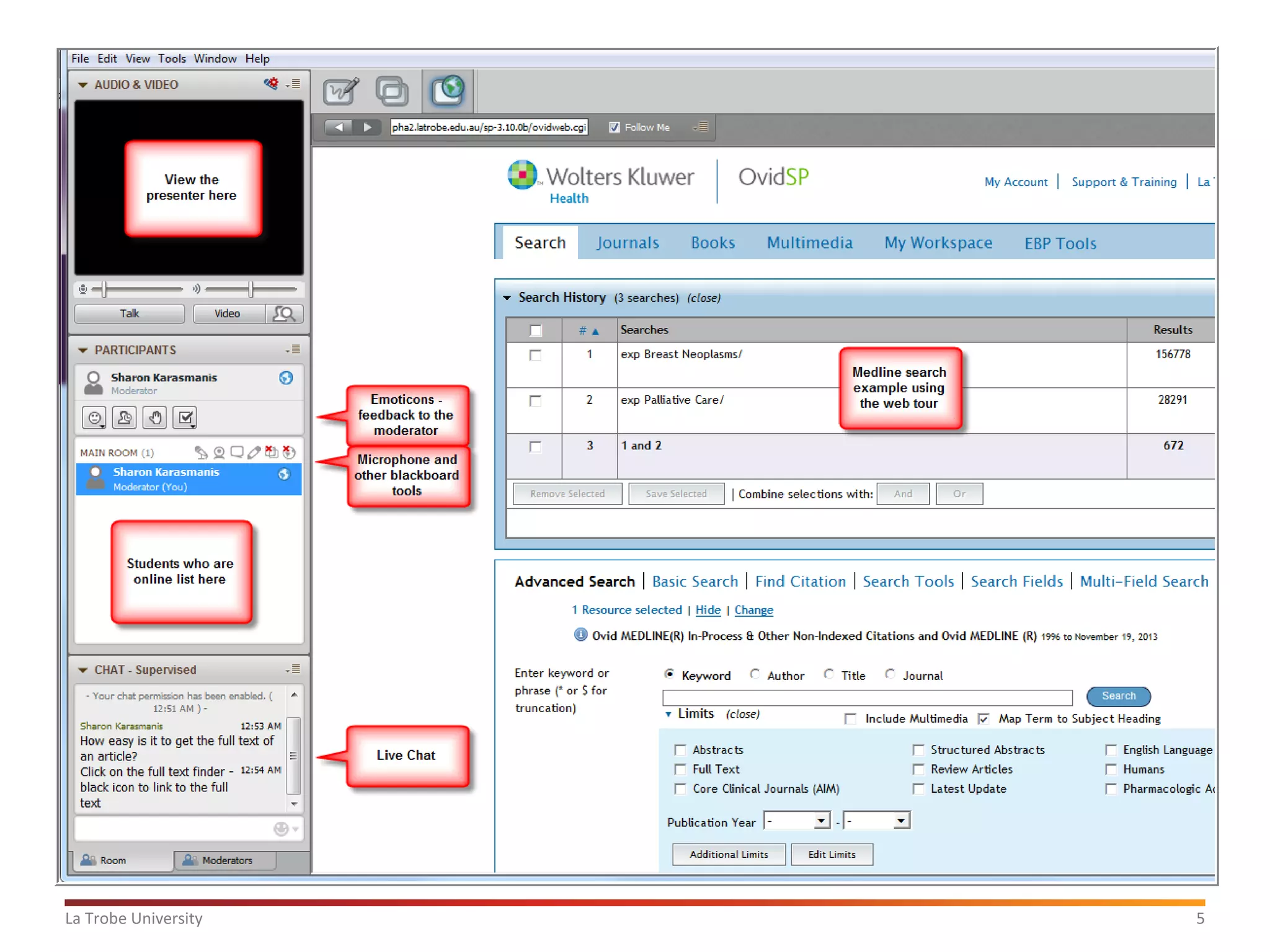Open the polling response checkmark icon
This screenshot has width=1270, height=952.
(x=185, y=418)
